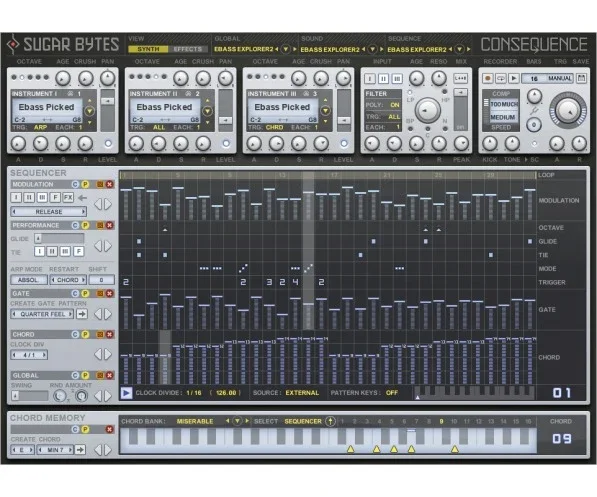
Task: Click the ABSOL arp mode button
Action: coord(29,280)
